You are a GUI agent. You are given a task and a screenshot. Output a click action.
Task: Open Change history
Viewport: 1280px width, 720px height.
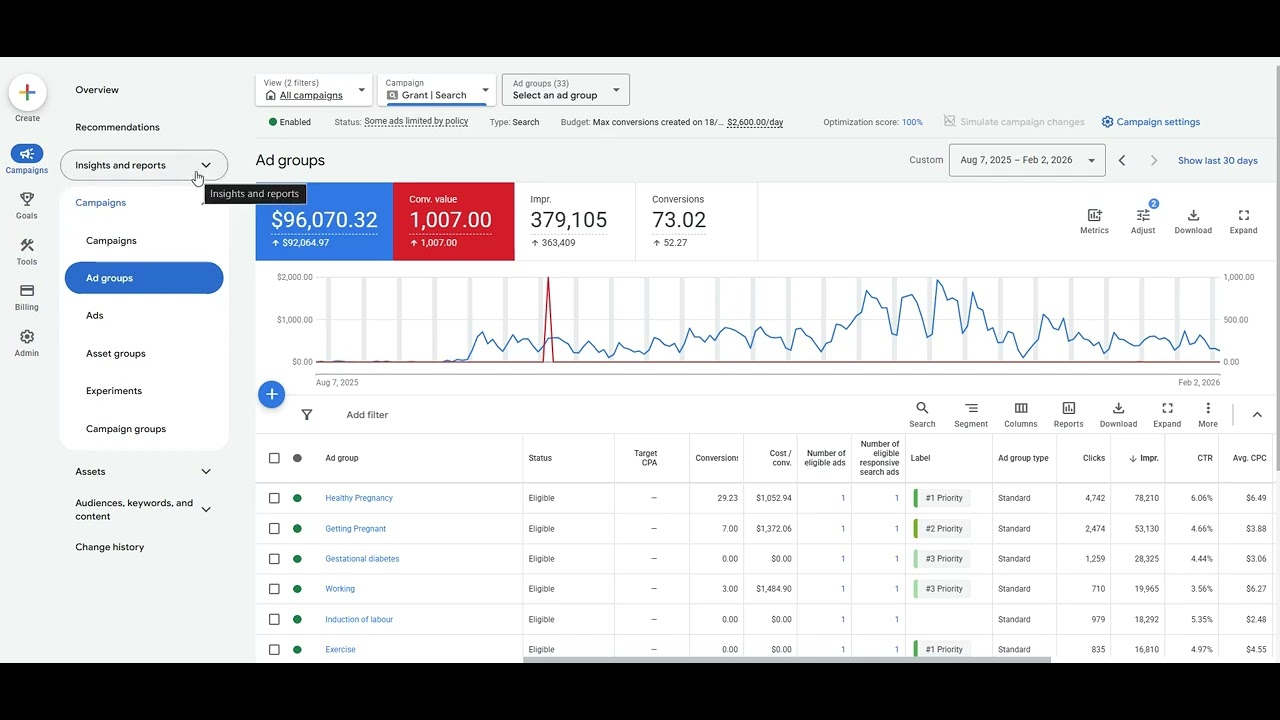coord(110,547)
